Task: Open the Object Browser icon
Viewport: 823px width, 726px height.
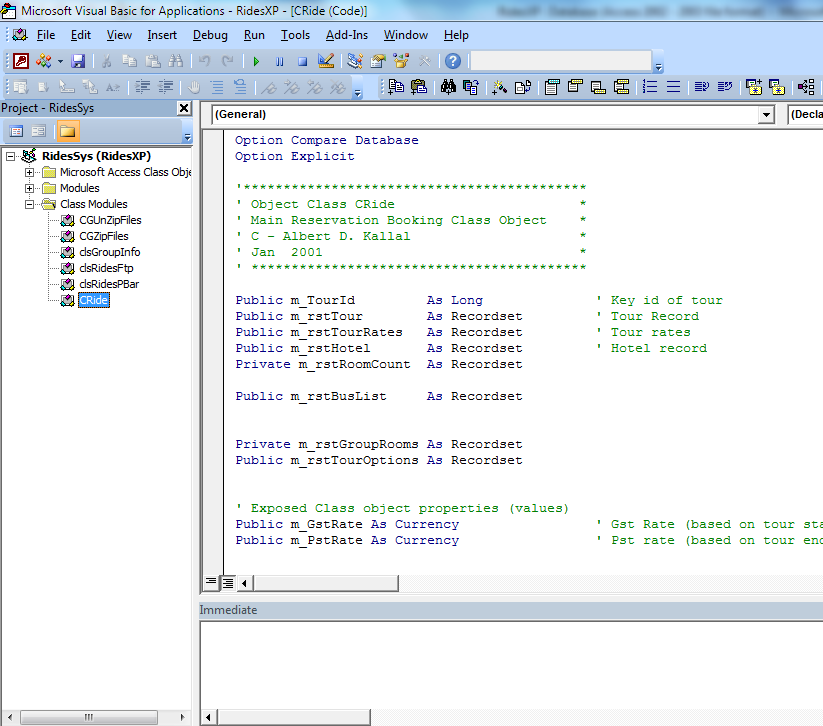Action: [401, 61]
